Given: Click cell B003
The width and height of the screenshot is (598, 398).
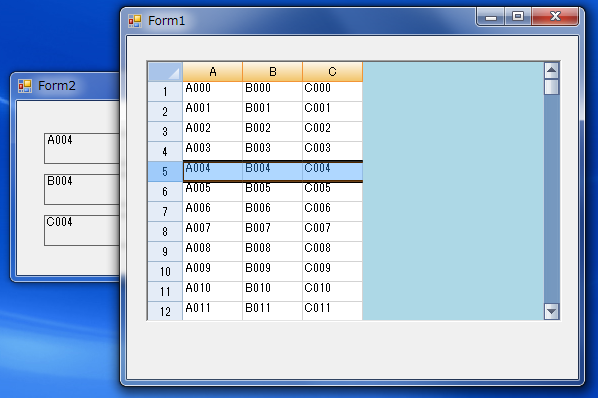Looking at the screenshot, I should click(272, 152).
